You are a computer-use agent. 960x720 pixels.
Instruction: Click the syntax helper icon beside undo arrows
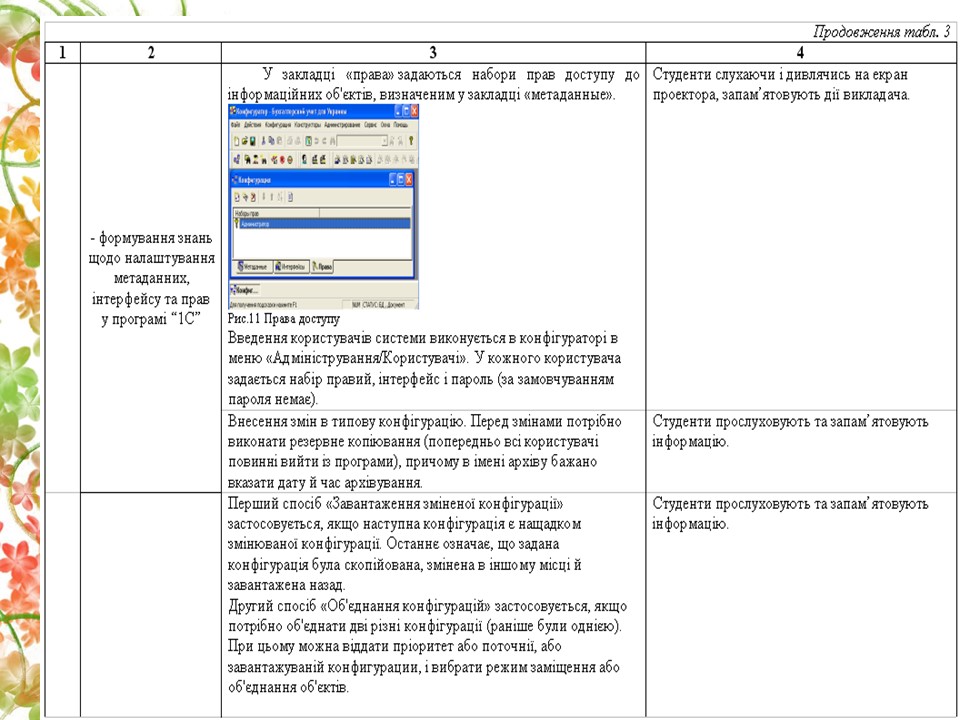point(308,142)
